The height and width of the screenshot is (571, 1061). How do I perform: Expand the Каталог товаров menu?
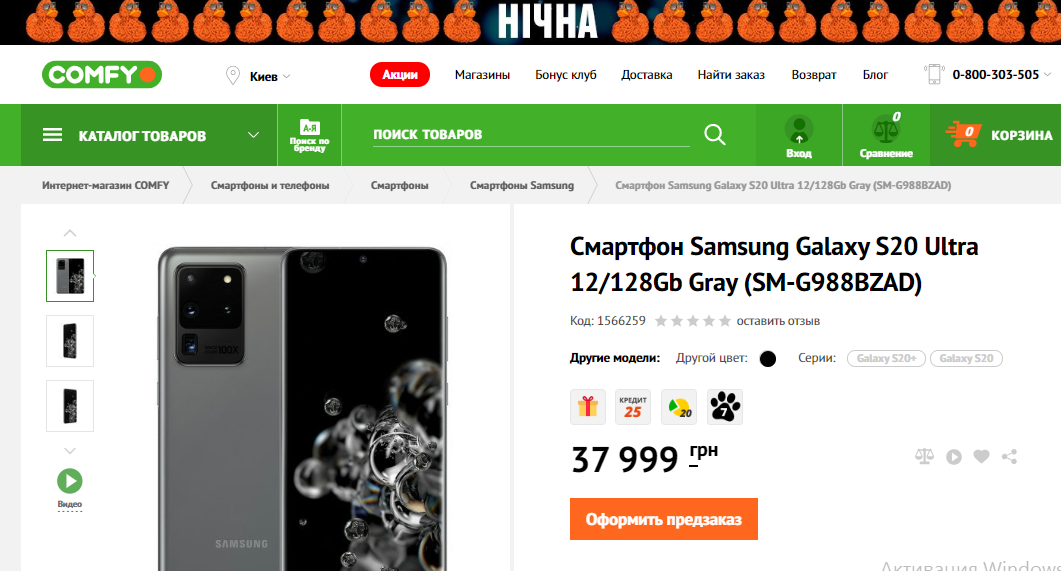(x=150, y=135)
